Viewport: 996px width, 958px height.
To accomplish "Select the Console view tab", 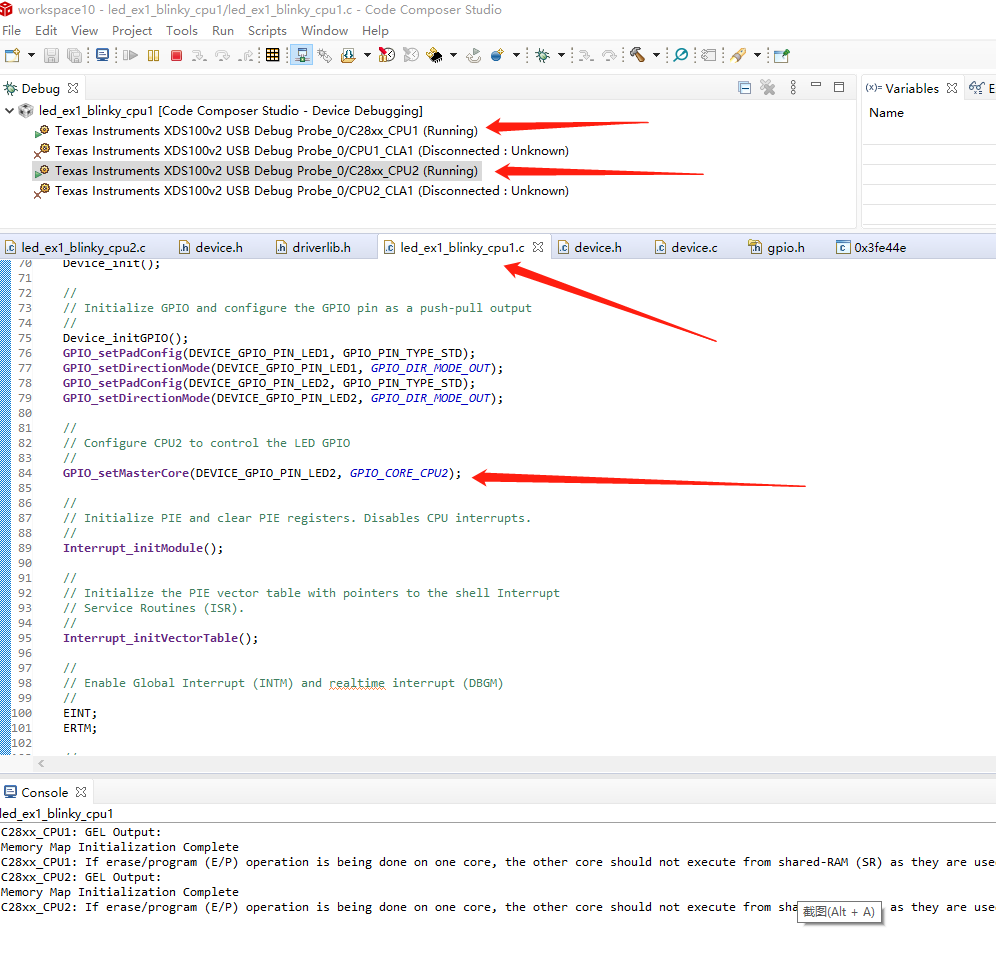I will coord(43,793).
